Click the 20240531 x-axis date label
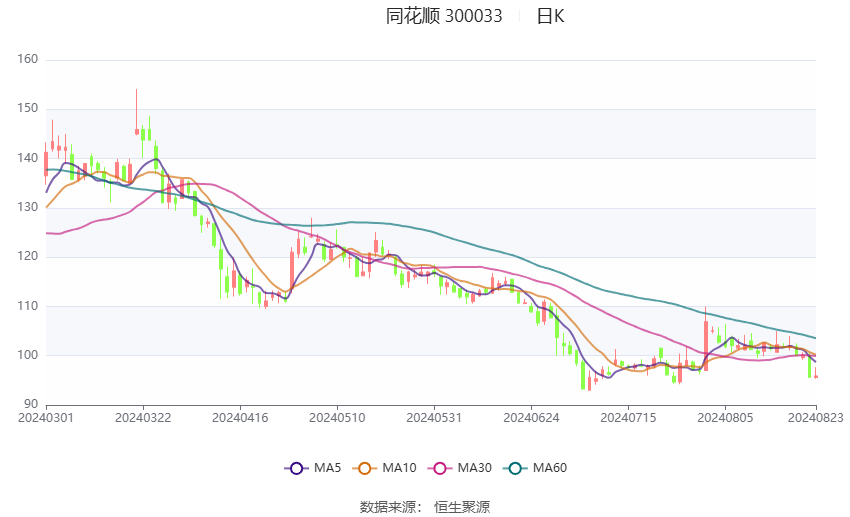The width and height of the screenshot is (850, 517). tap(434, 418)
